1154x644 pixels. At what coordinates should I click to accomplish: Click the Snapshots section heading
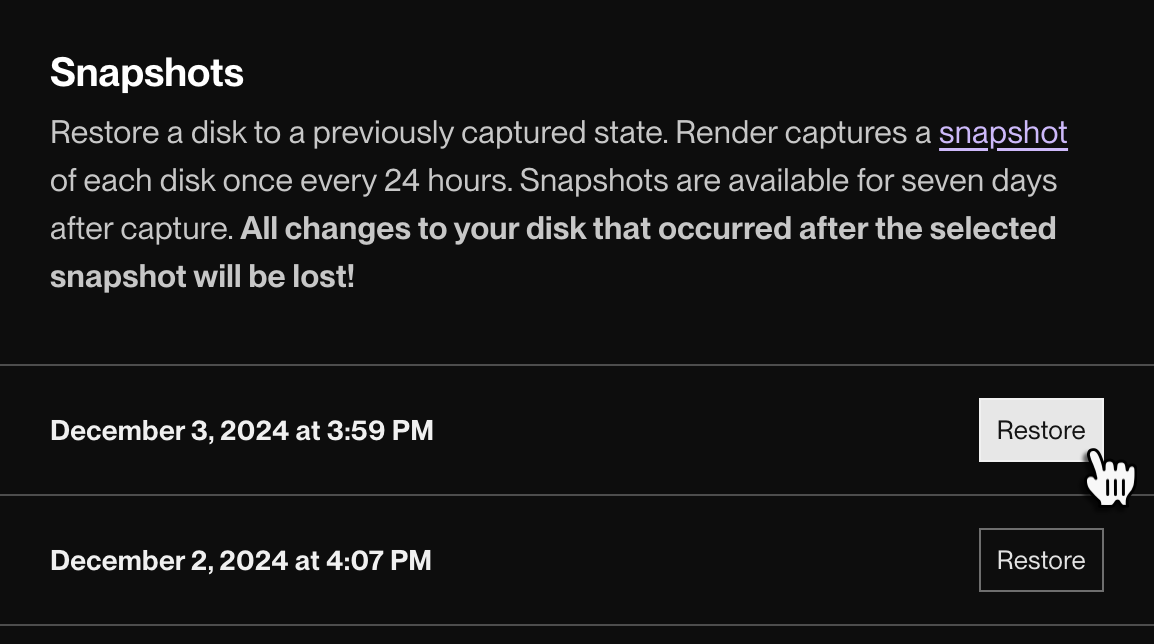(x=145, y=71)
